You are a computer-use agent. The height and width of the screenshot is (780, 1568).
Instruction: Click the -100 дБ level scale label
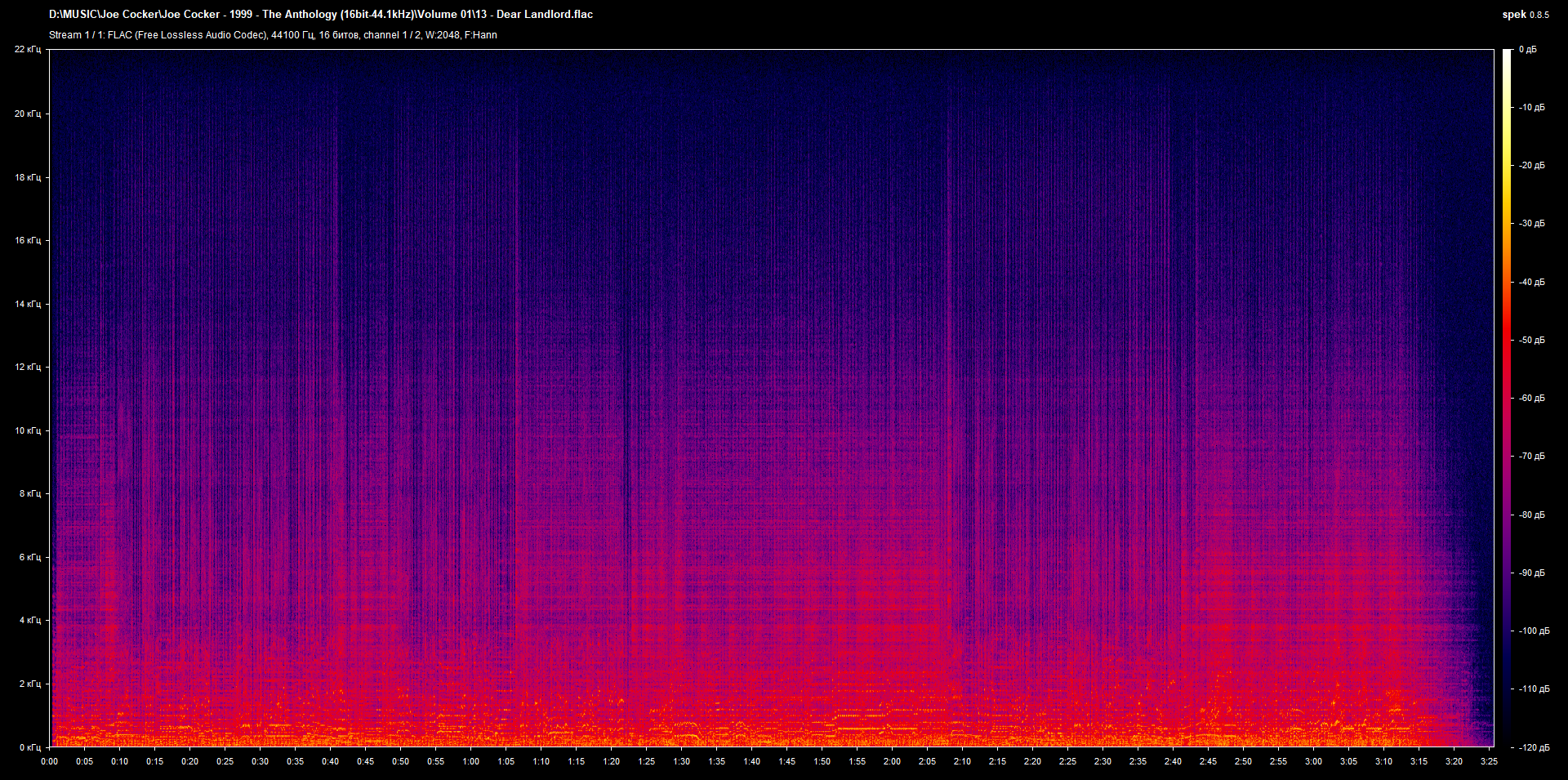(1534, 631)
